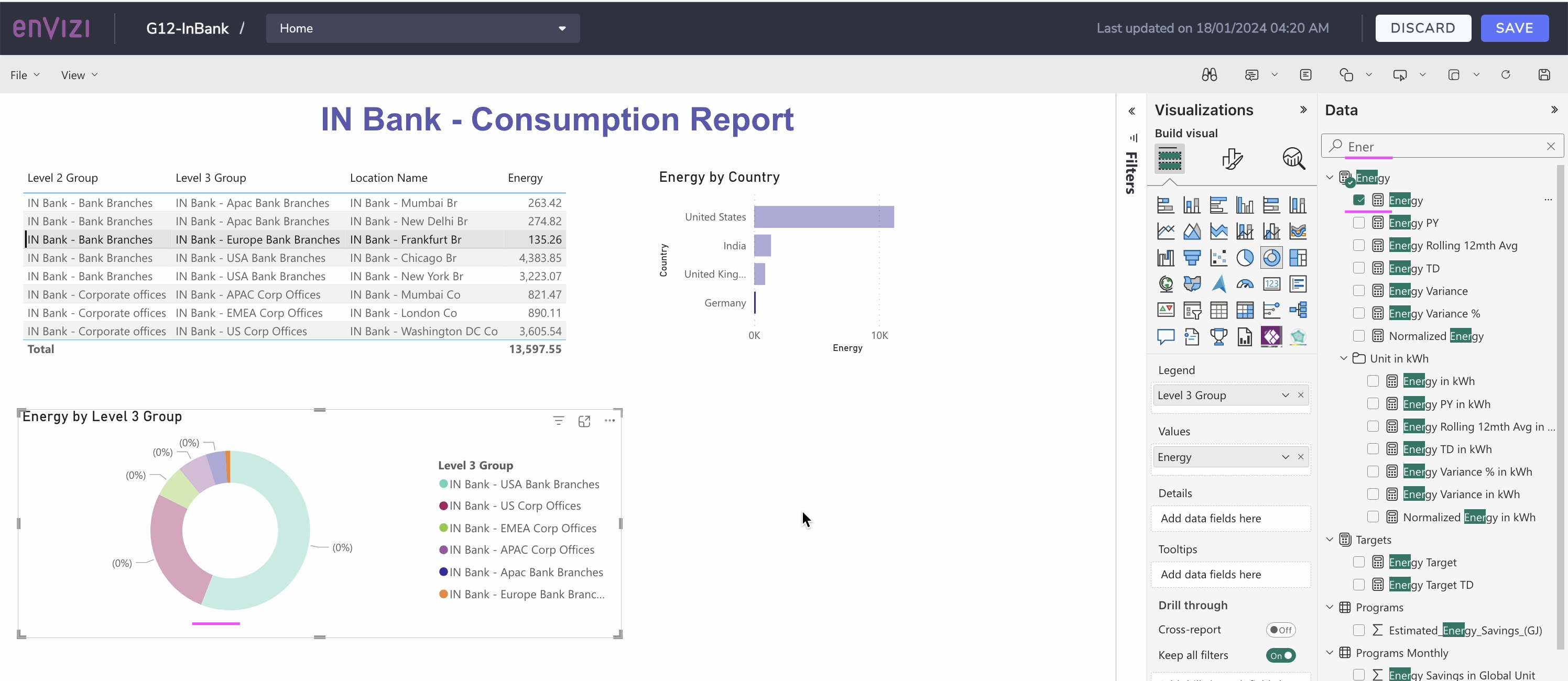Click the SAVE button

pyautogui.click(x=1515, y=29)
